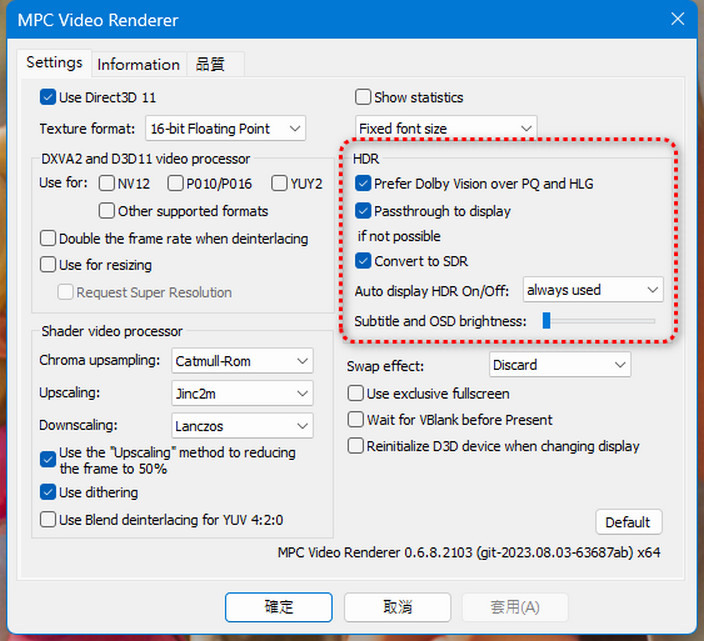Check Reinitialize D3D device when changing display
Viewport: 704px width, 641px height.
355,446
